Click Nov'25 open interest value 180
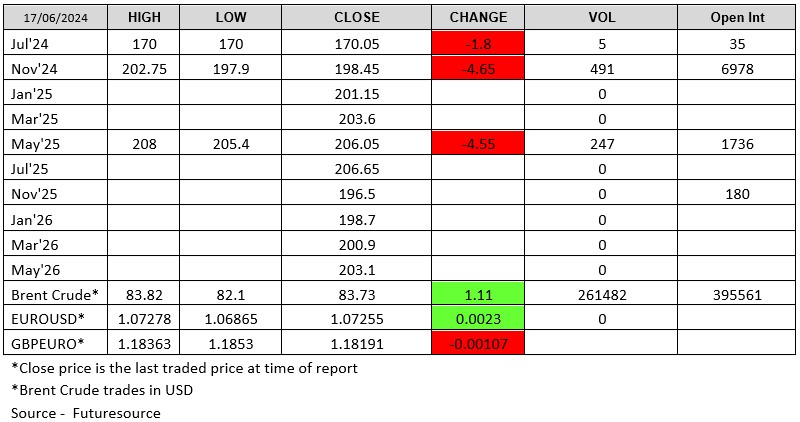 (x=735, y=194)
